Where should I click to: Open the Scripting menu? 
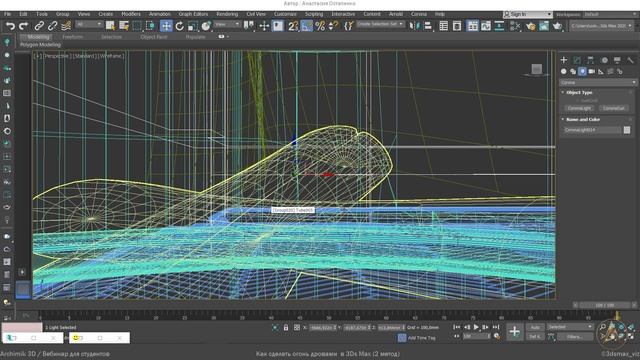click(x=314, y=14)
